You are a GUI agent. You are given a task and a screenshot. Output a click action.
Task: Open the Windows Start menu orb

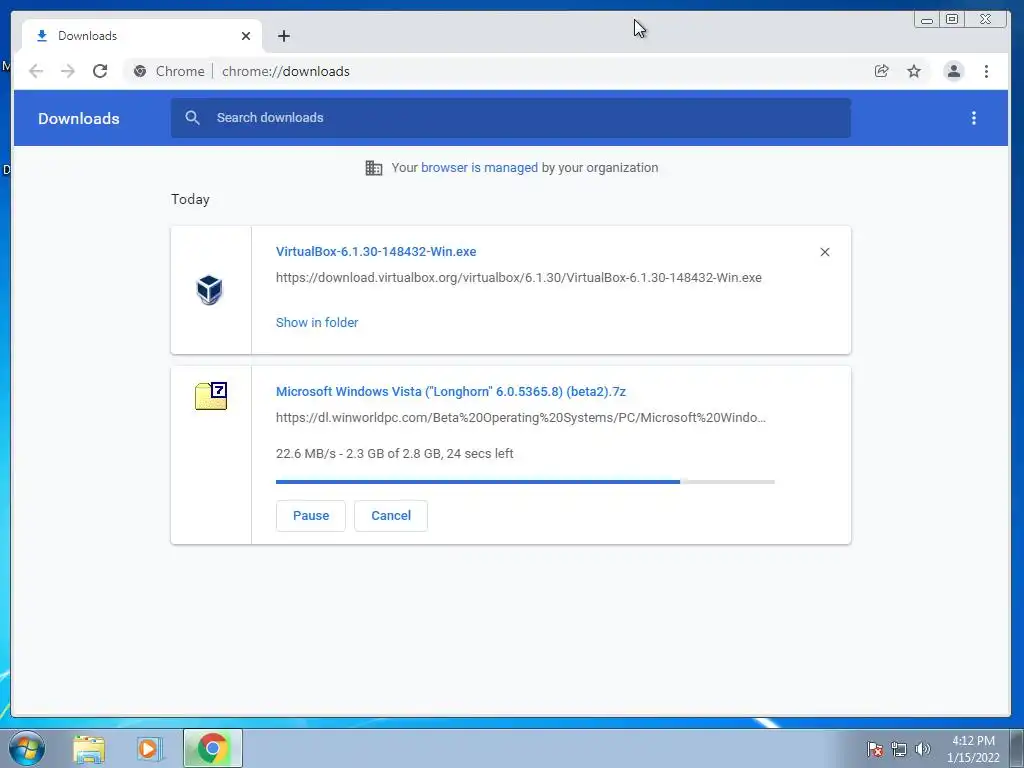pyautogui.click(x=27, y=748)
